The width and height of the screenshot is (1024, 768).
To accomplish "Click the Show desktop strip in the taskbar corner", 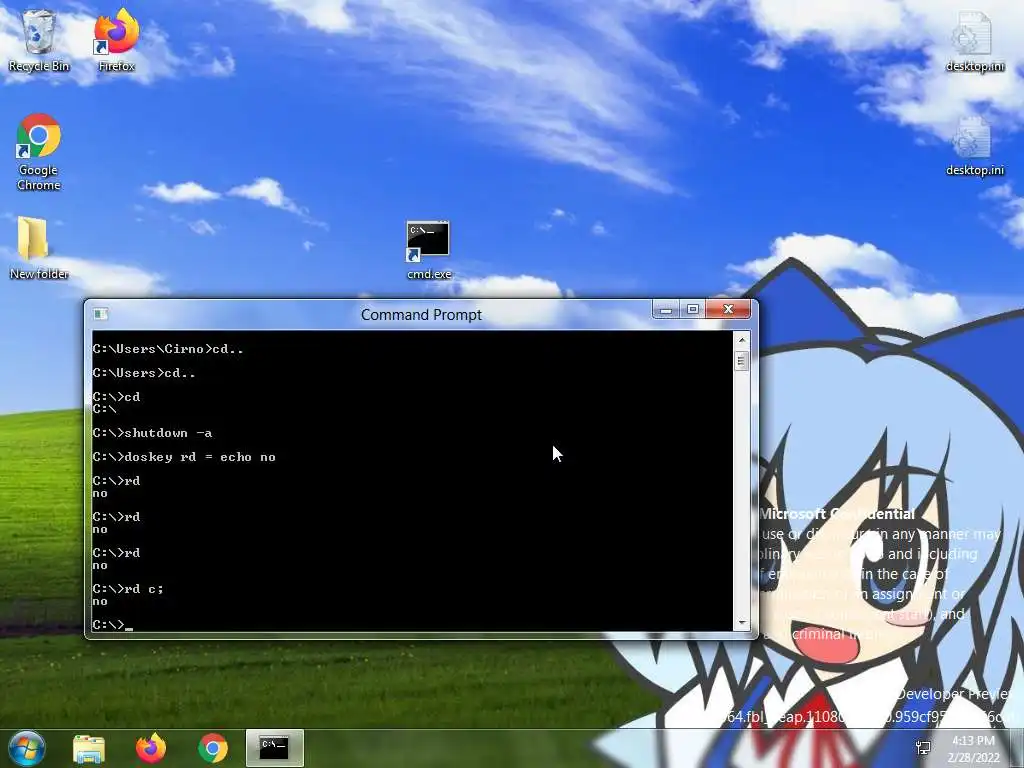I will (1017, 748).
